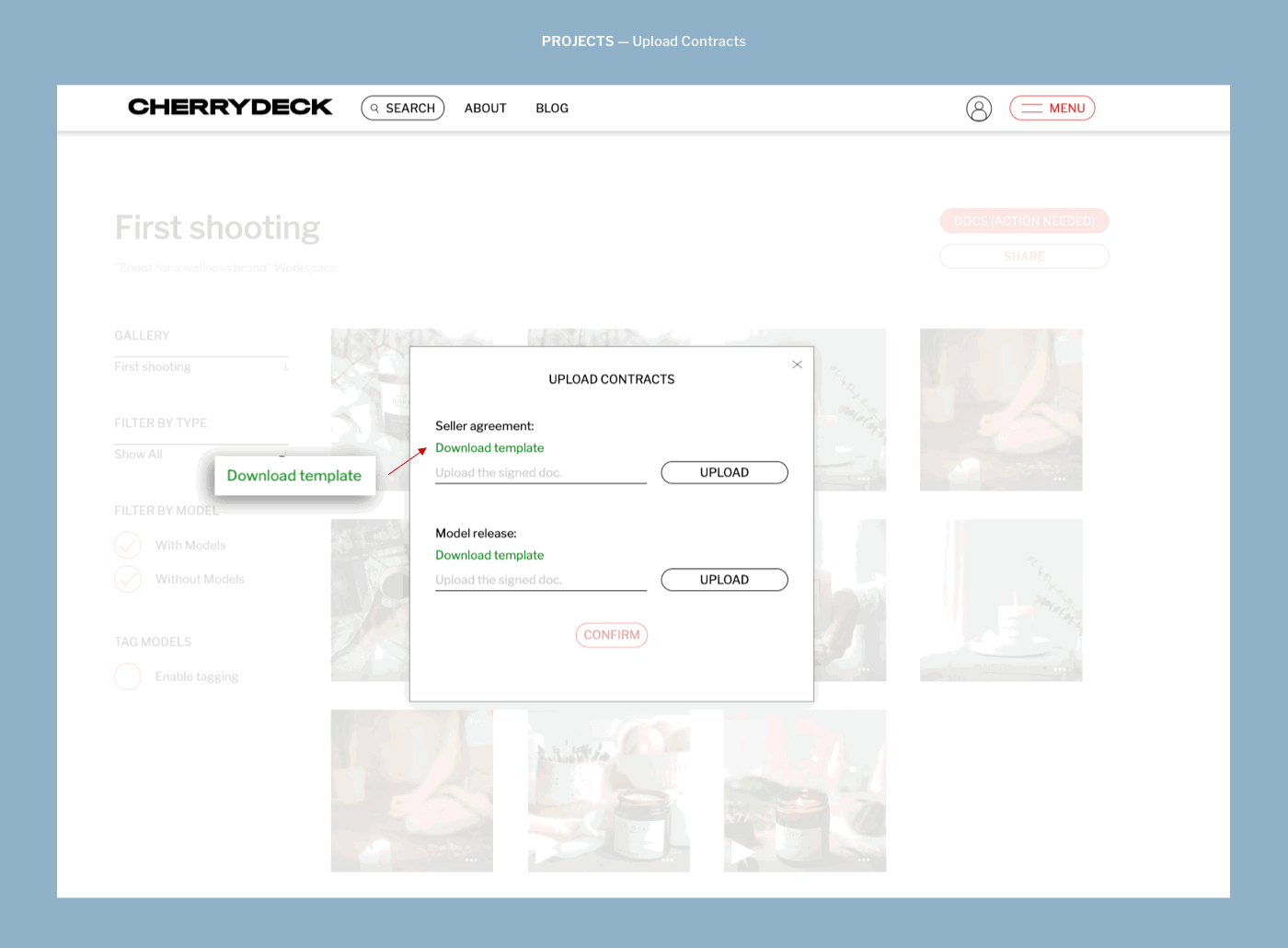Close the Upload Contracts dialog
The width and height of the screenshot is (1288, 948).
point(797,364)
